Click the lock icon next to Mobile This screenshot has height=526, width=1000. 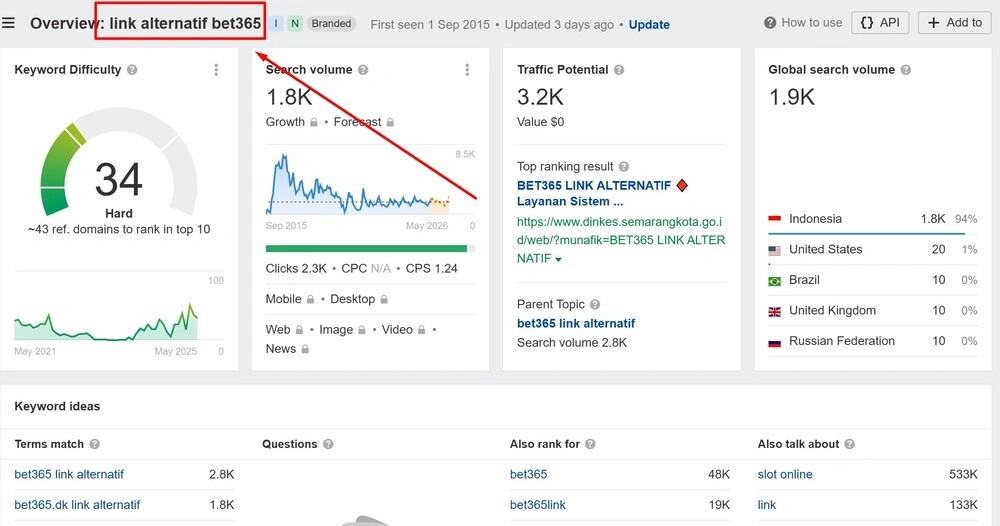pyautogui.click(x=310, y=299)
